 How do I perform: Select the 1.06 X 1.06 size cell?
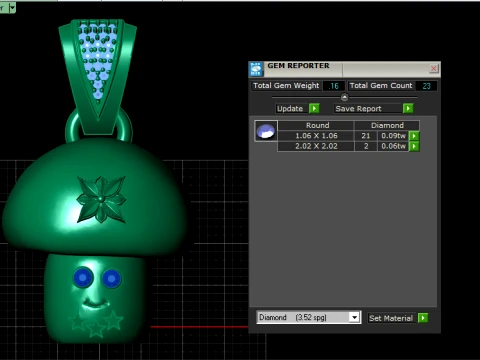pos(316,136)
